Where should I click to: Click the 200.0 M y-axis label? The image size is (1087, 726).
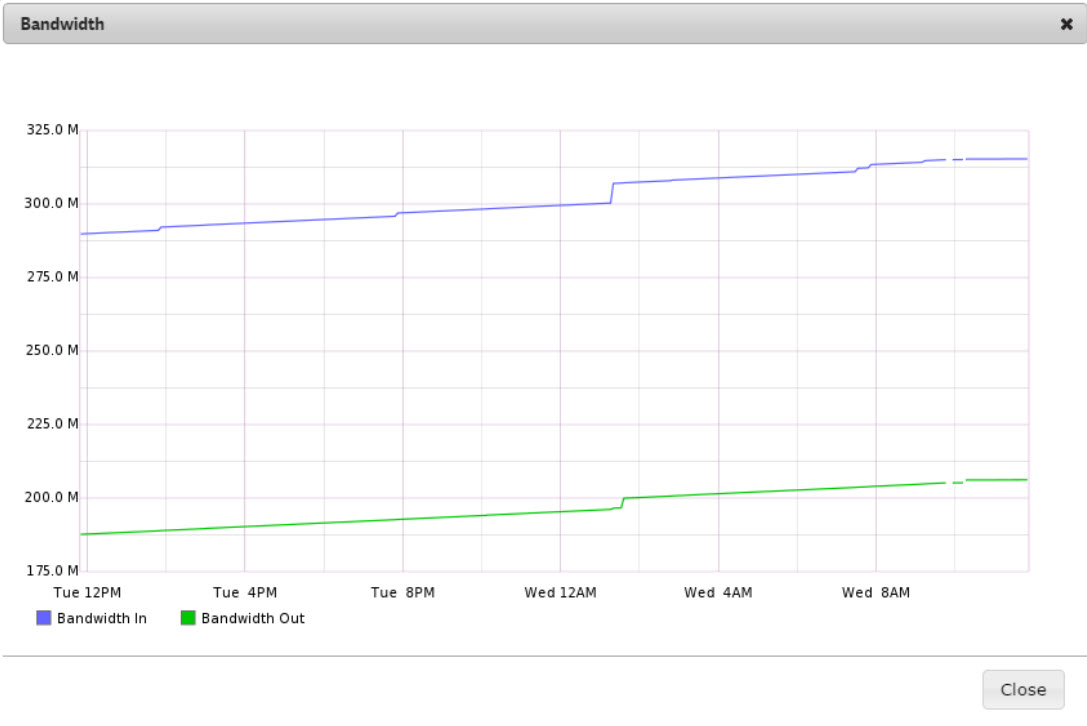click(52, 497)
